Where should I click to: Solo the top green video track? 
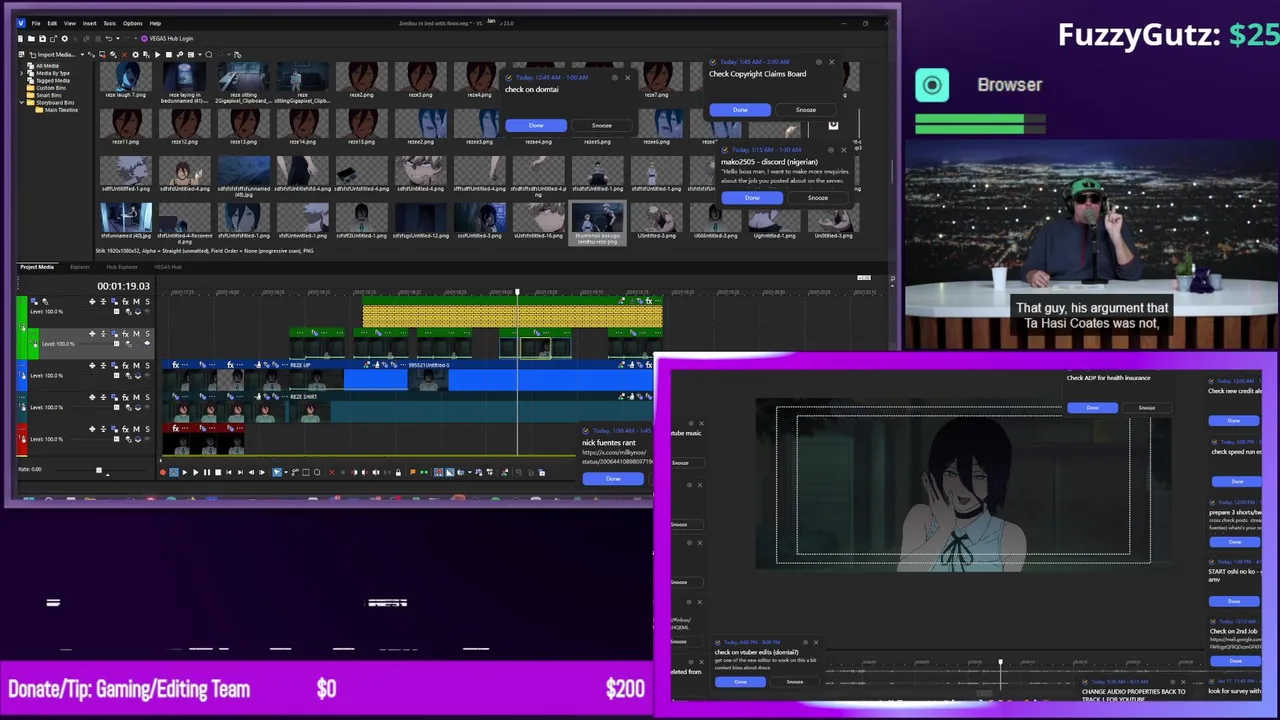147,301
